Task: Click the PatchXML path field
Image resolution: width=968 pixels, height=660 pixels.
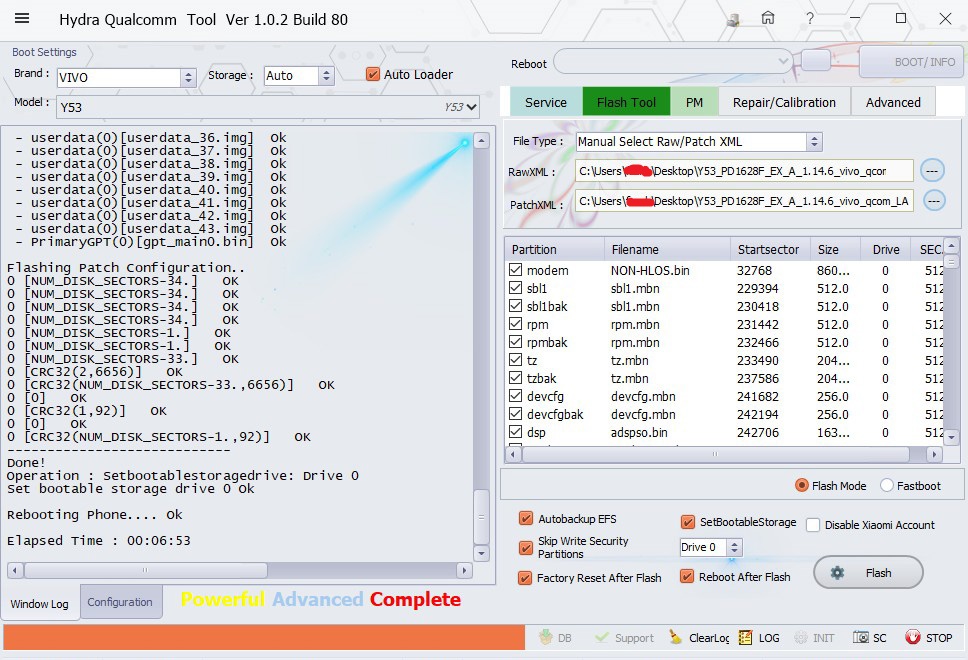Action: tap(744, 201)
